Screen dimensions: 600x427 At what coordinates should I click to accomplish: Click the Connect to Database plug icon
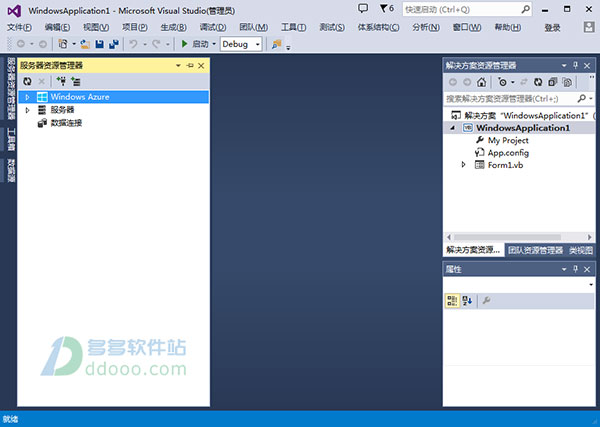click(x=61, y=81)
